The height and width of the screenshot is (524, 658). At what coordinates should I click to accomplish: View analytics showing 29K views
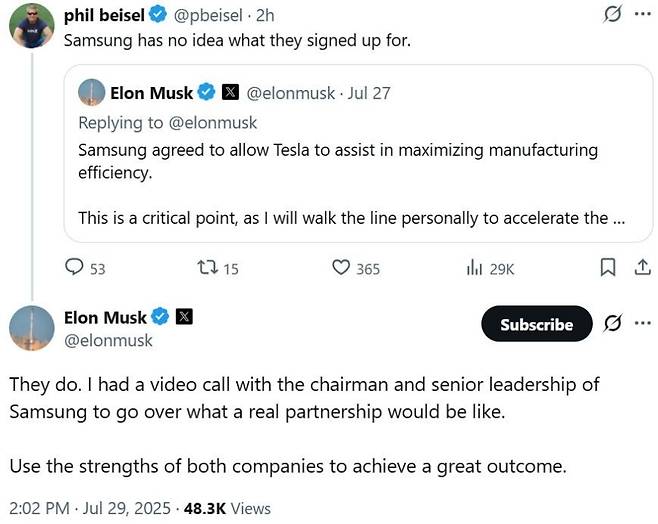pyautogui.click(x=474, y=267)
